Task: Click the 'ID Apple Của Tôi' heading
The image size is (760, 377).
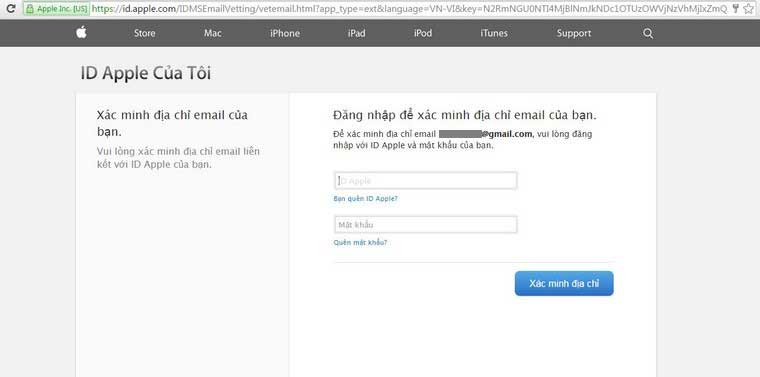Action: point(145,74)
